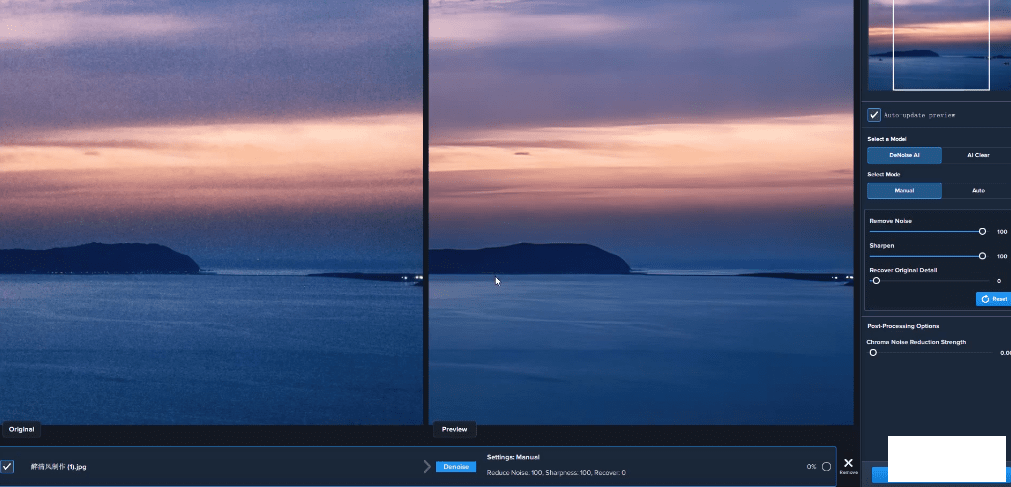Click the Select Mode label
The width and height of the screenshot is (1011, 487).
tap(884, 175)
